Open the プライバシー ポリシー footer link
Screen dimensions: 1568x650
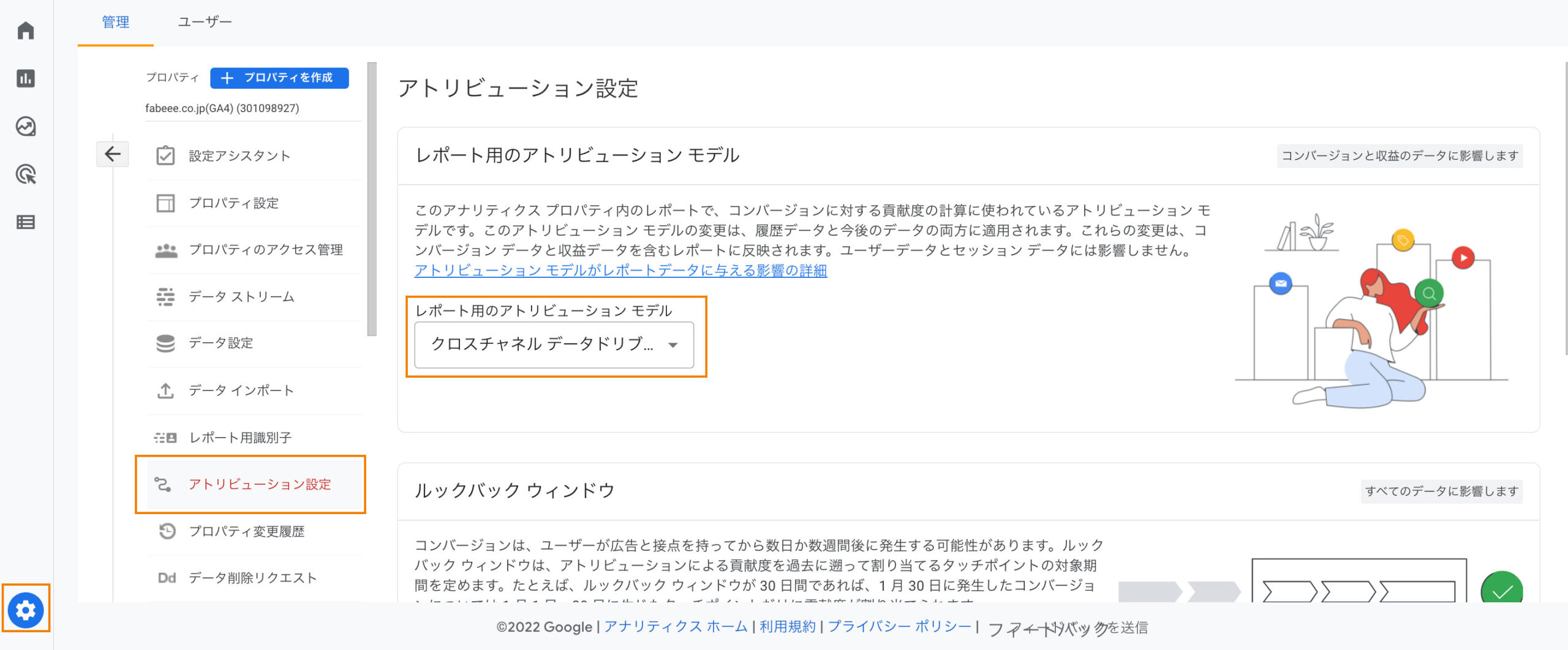coord(899,627)
